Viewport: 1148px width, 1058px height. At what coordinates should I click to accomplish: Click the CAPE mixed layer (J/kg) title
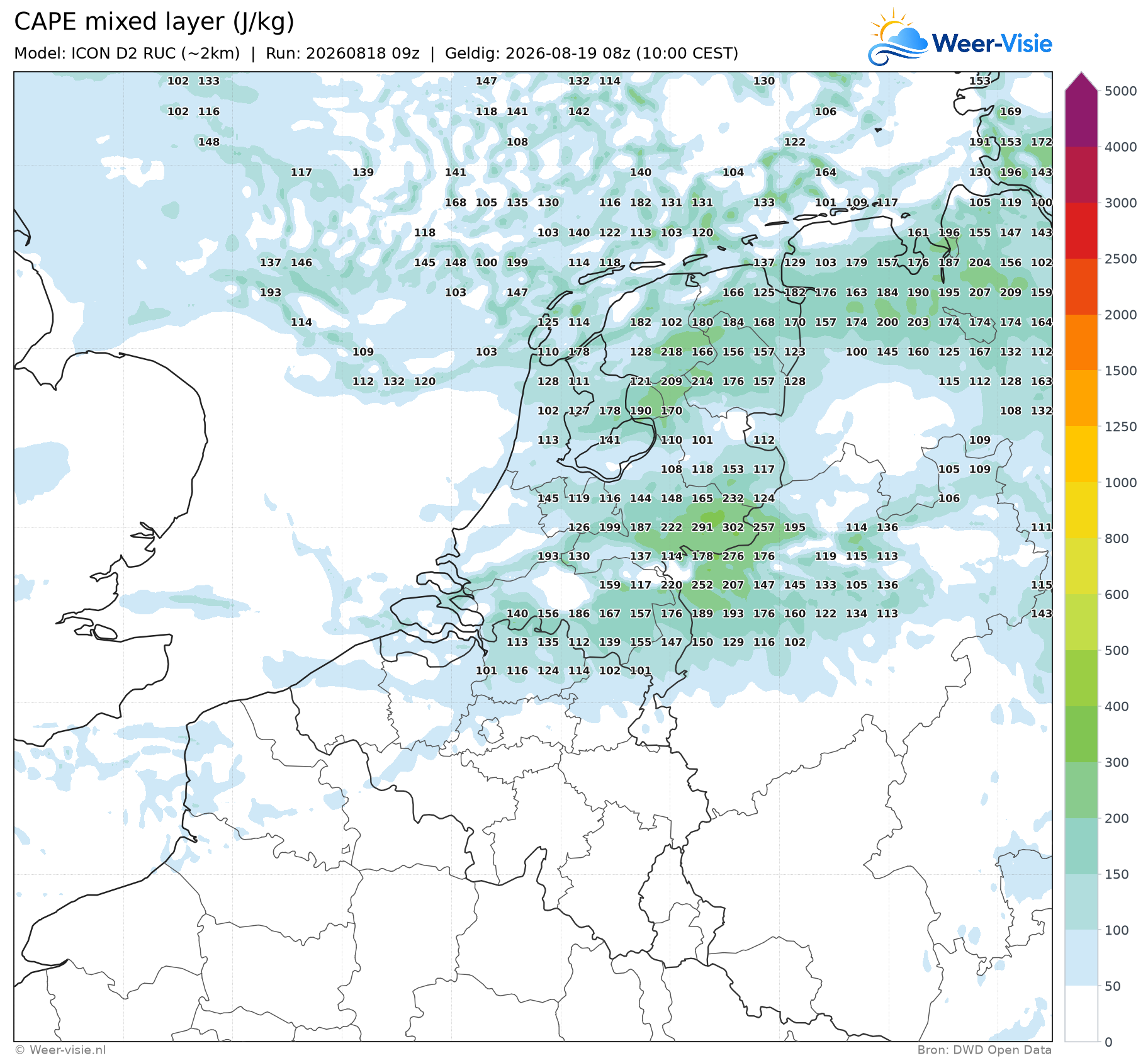click(154, 22)
